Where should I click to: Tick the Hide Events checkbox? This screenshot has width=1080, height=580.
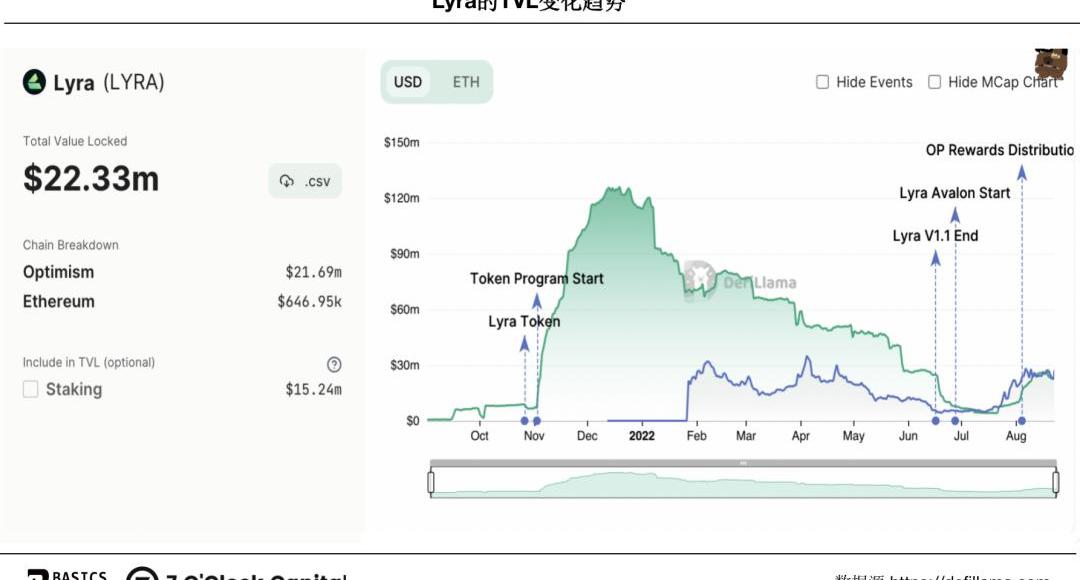[x=823, y=82]
